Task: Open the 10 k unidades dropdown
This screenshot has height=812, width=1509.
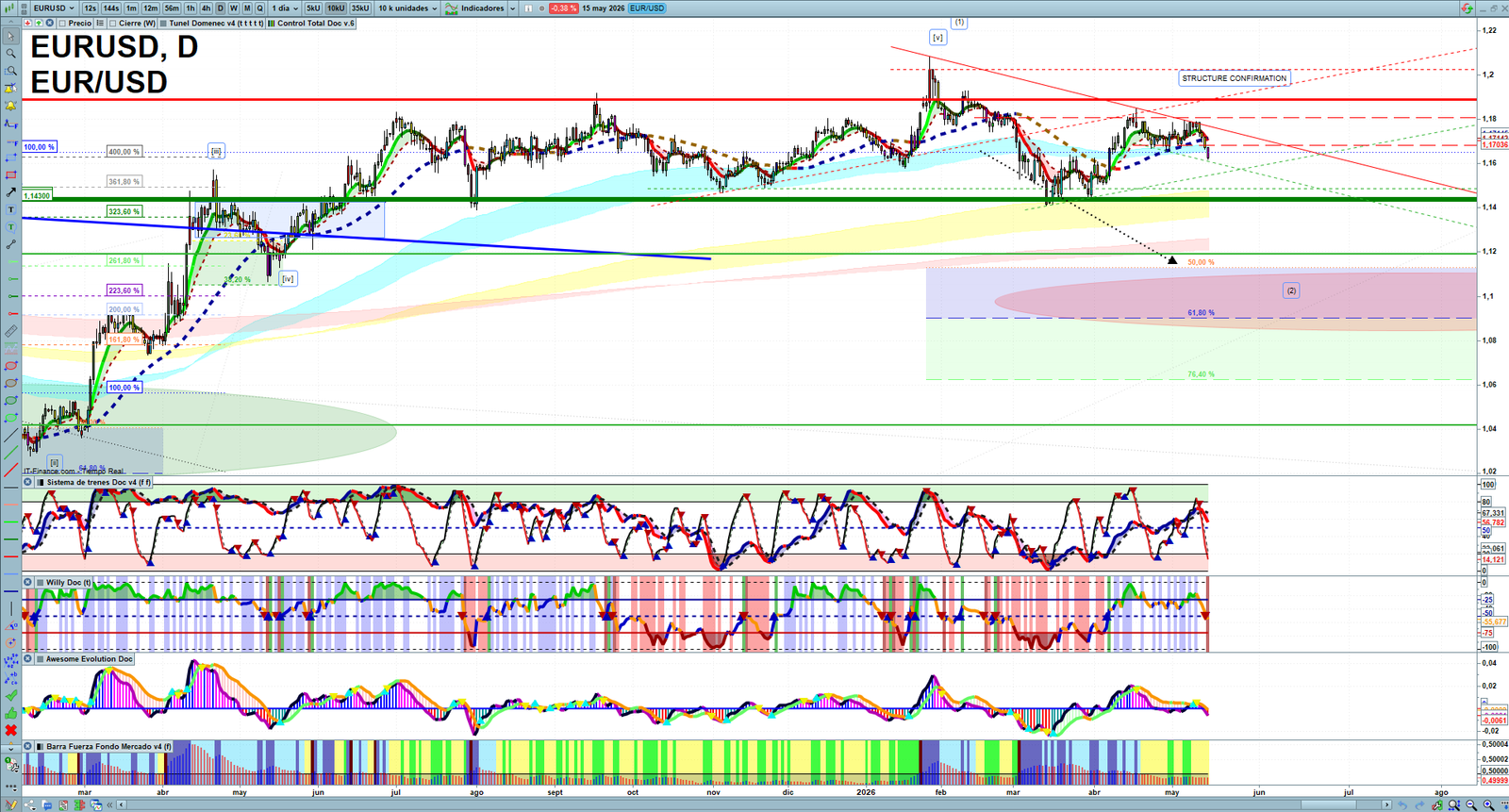Action: 406,8
